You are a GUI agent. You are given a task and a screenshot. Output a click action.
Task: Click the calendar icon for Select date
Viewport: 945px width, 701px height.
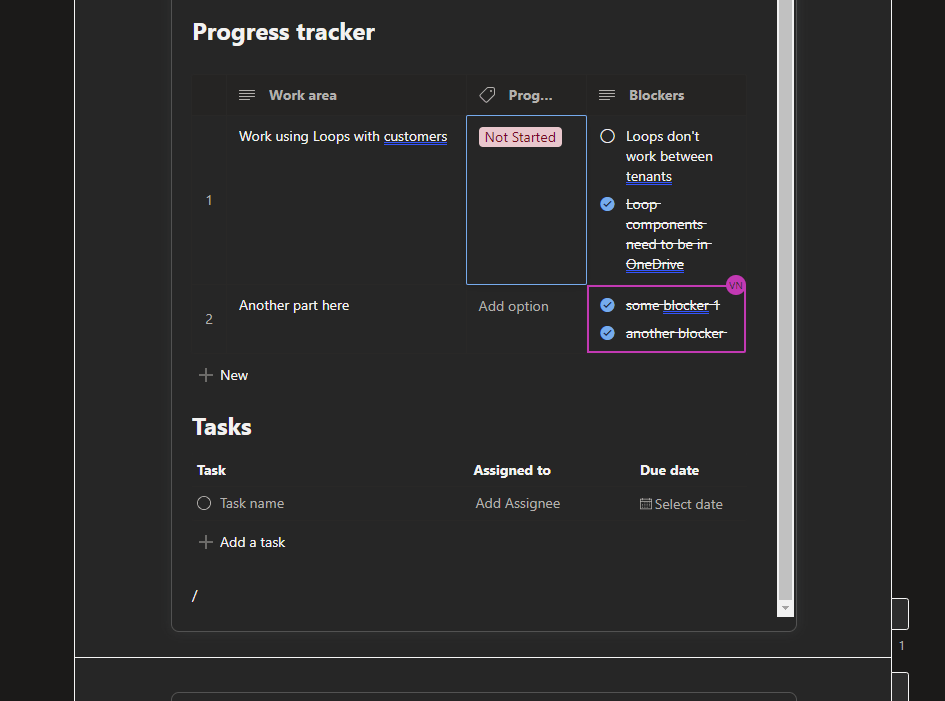[x=646, y=504]
